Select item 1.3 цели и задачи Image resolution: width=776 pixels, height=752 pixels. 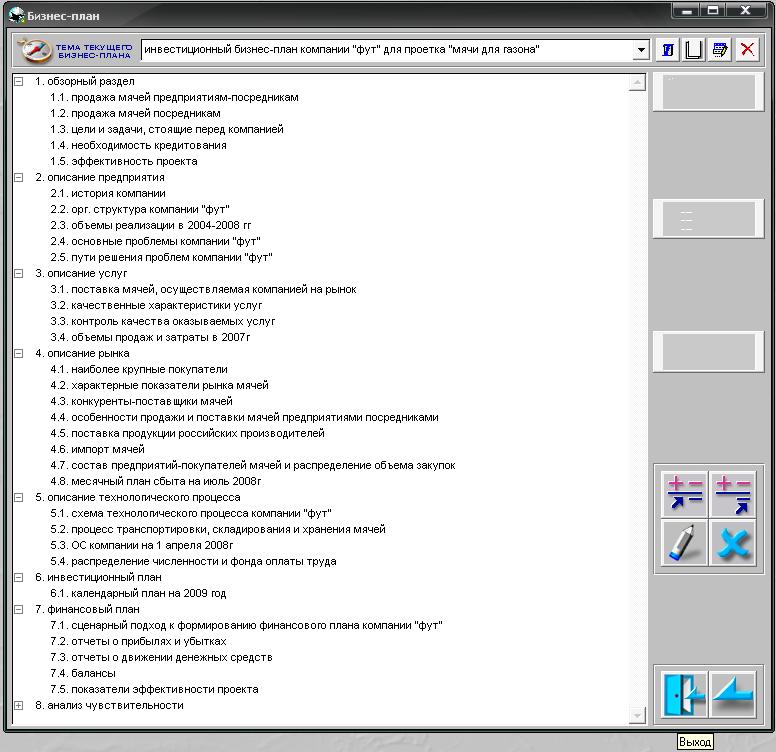(167, 130)
